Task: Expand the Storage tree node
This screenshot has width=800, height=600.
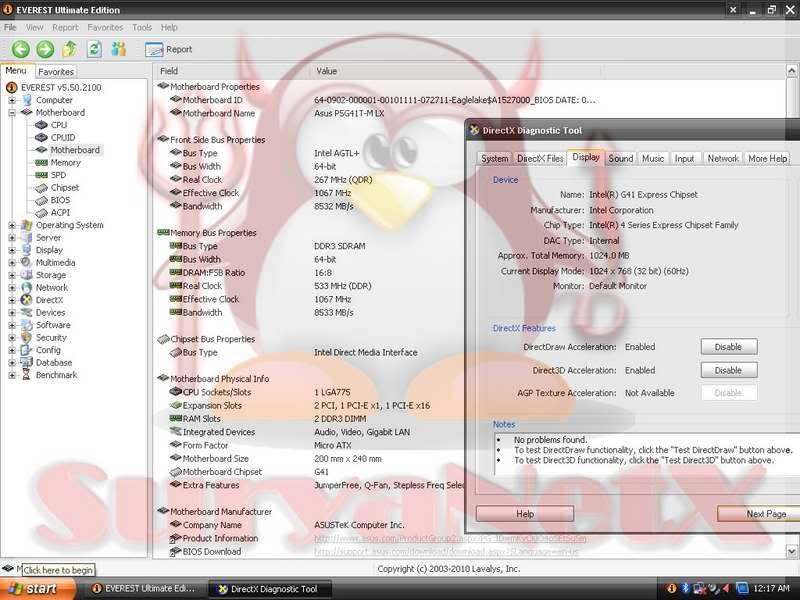Action: 12,275
